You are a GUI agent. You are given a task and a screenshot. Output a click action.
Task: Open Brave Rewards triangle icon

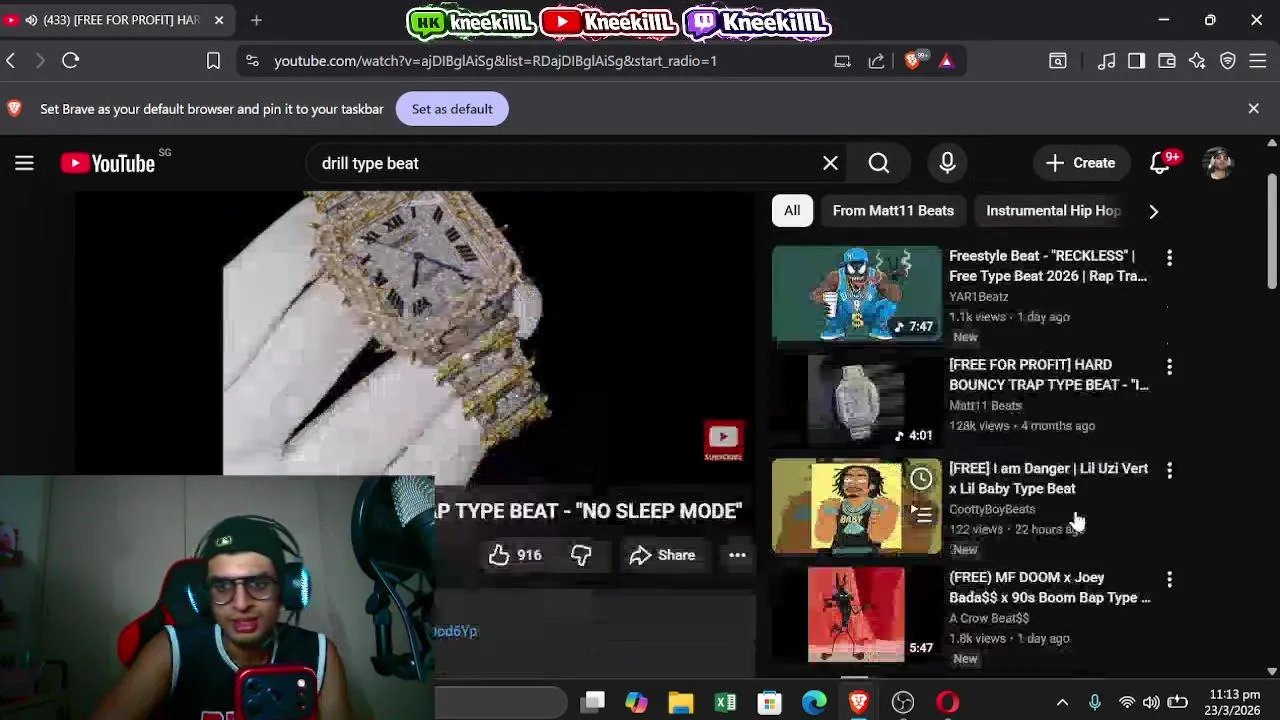click(946, 61)
